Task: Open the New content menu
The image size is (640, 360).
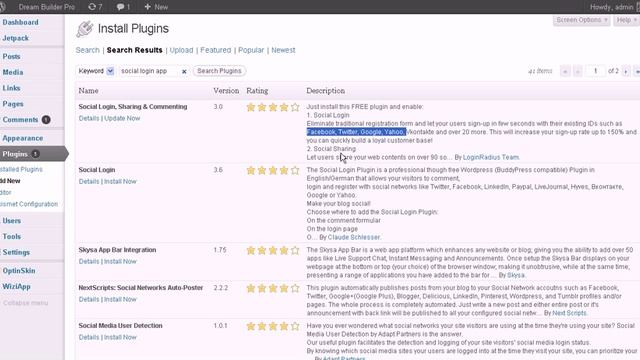Action: (156, 7)
